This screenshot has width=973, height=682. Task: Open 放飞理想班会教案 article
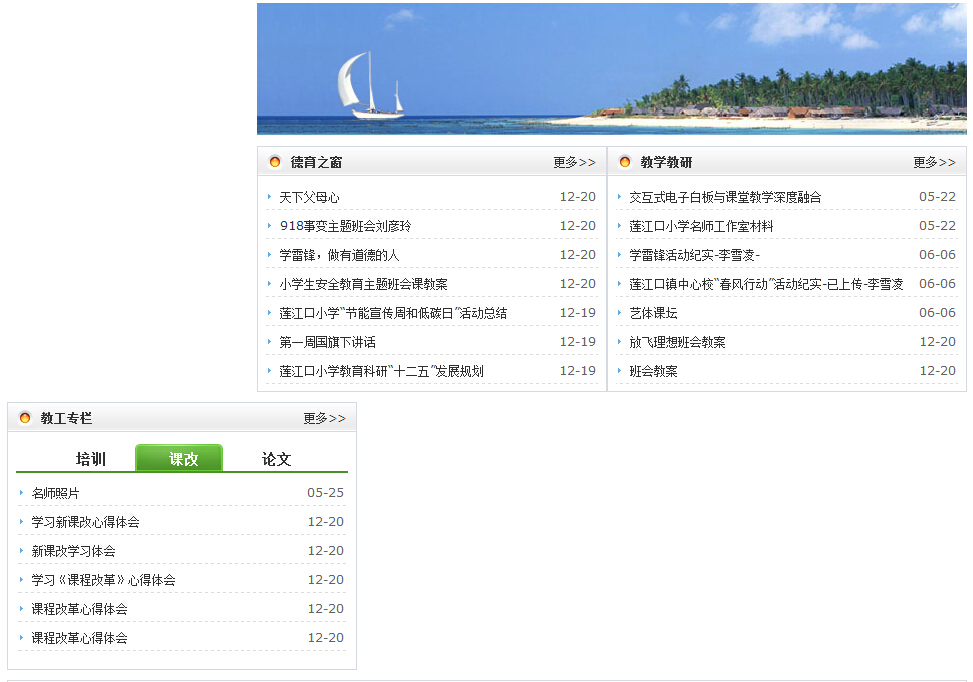pyautogui.click(x=677, y=342)
